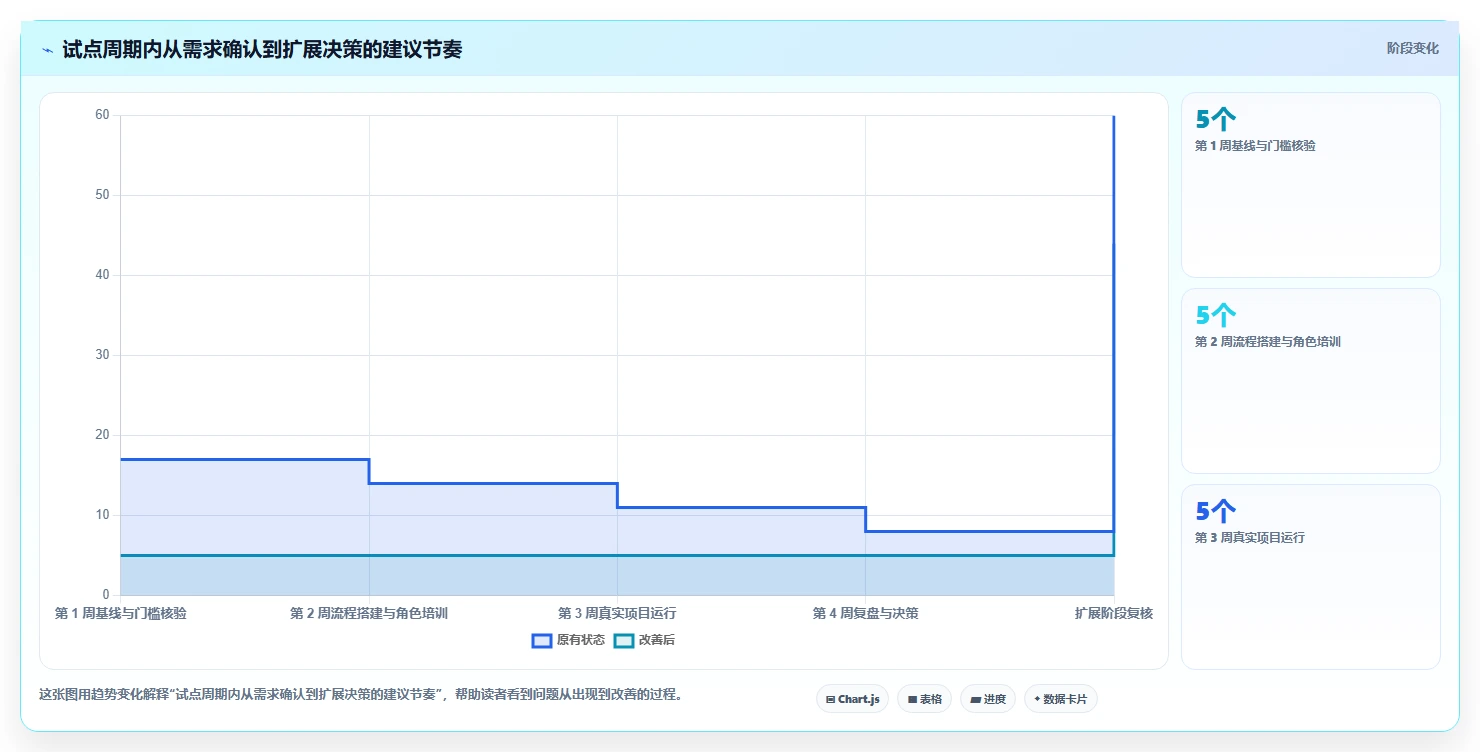Image resolution: width=1480 pixels, height=752 pixels.
Task: Click the y-axis value 50
Action: pyautogui.click(x=102, y=195)
